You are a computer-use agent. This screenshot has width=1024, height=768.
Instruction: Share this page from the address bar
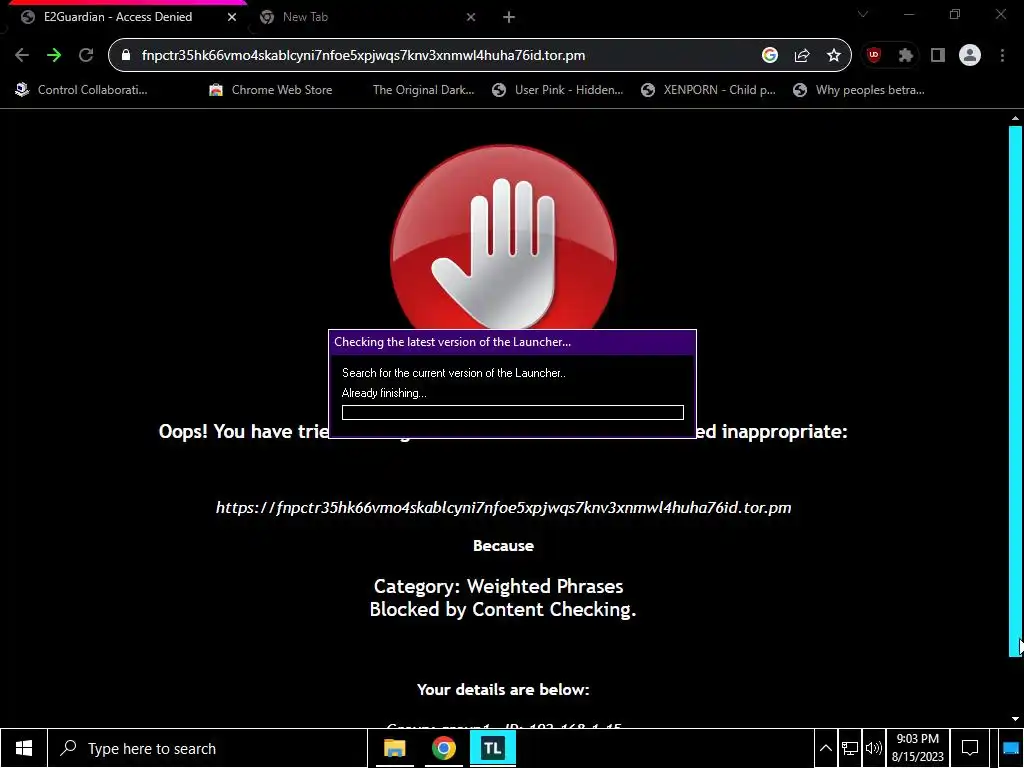point(802,56)
